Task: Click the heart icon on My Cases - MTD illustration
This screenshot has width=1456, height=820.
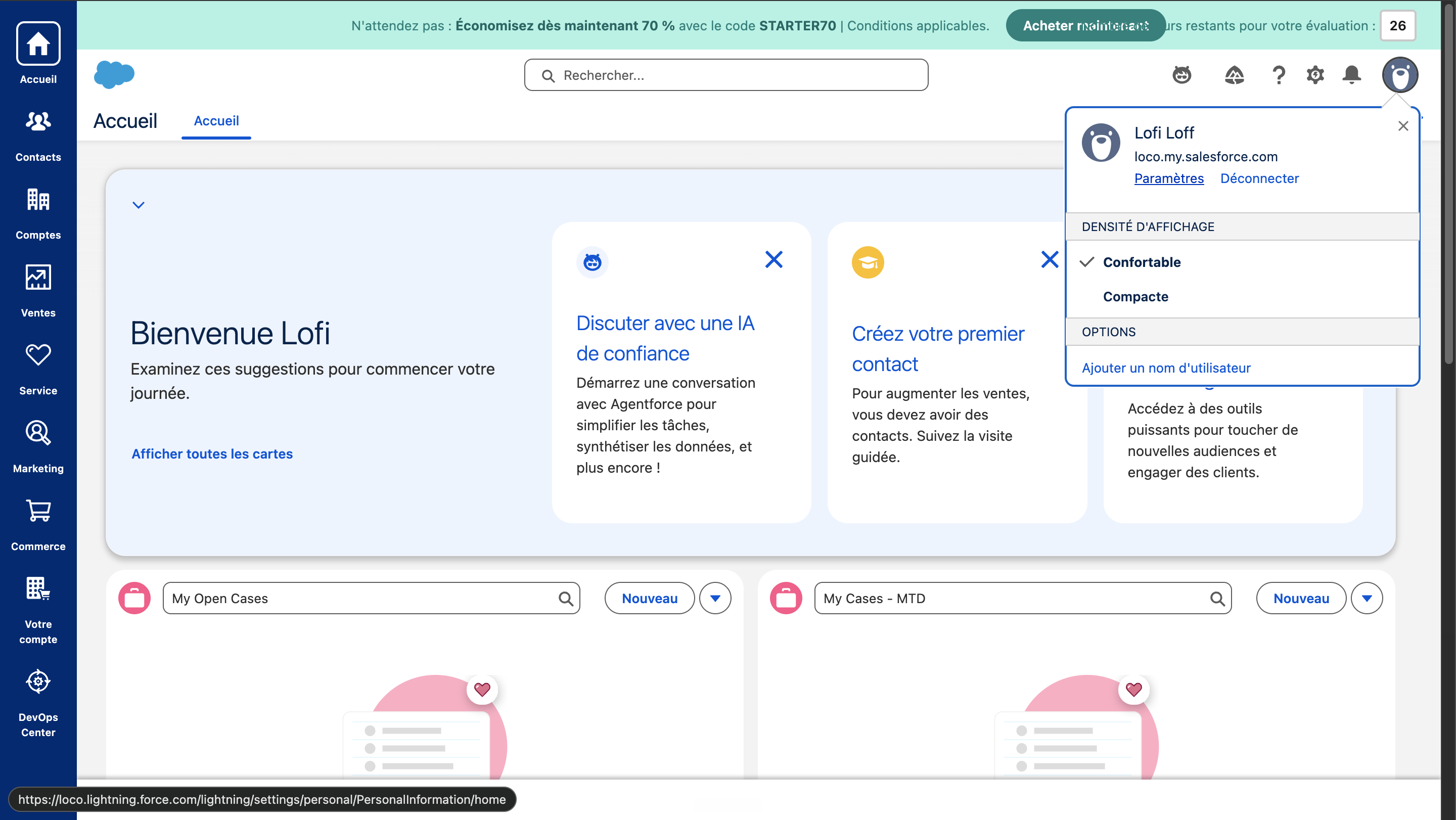Action: [x=1134, y=689]
